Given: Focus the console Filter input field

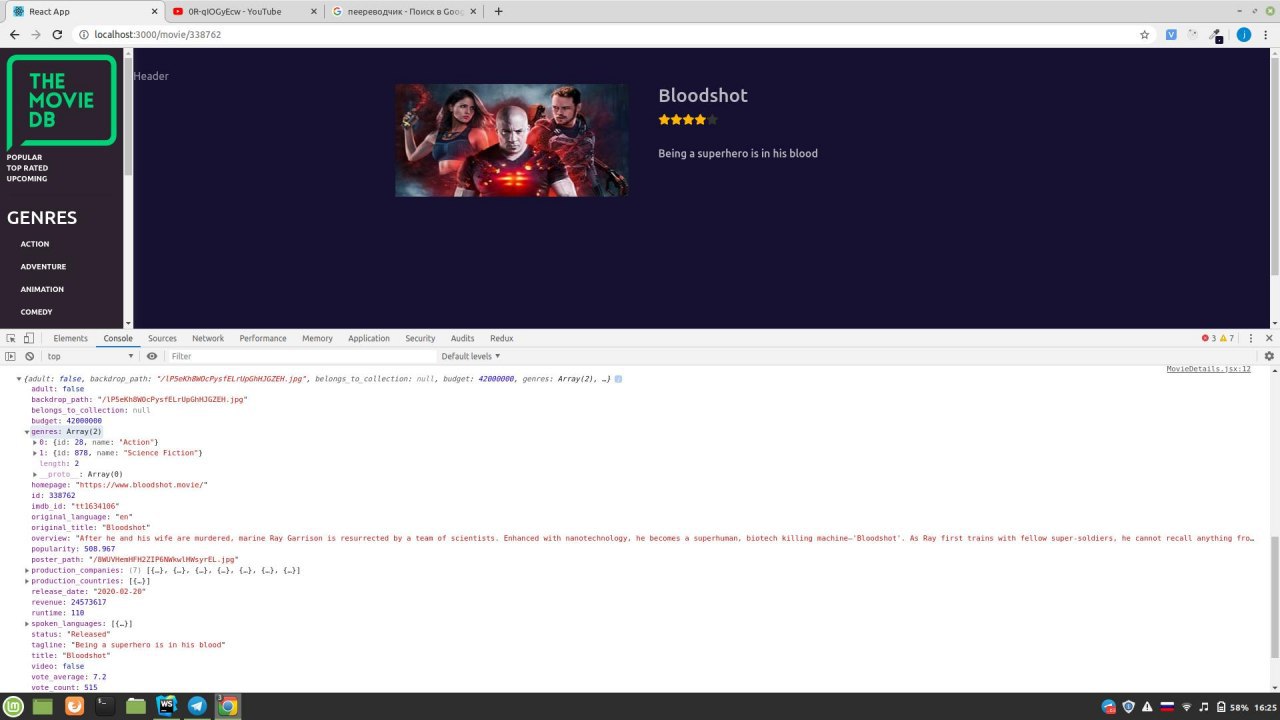Looking at the screenshot, I should (300, 356).
